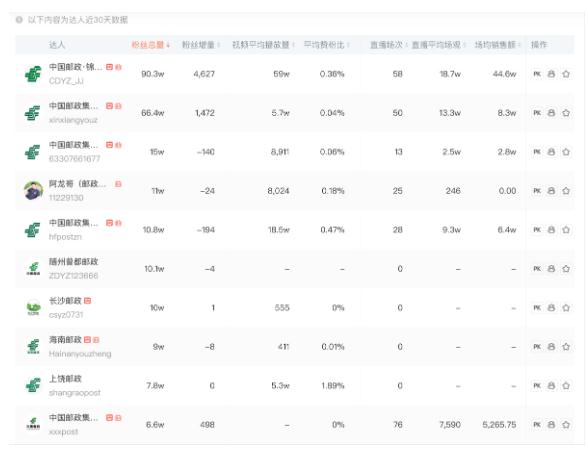Sort by 场均销售额 column header
588x452 pixels.
[498, 45]
